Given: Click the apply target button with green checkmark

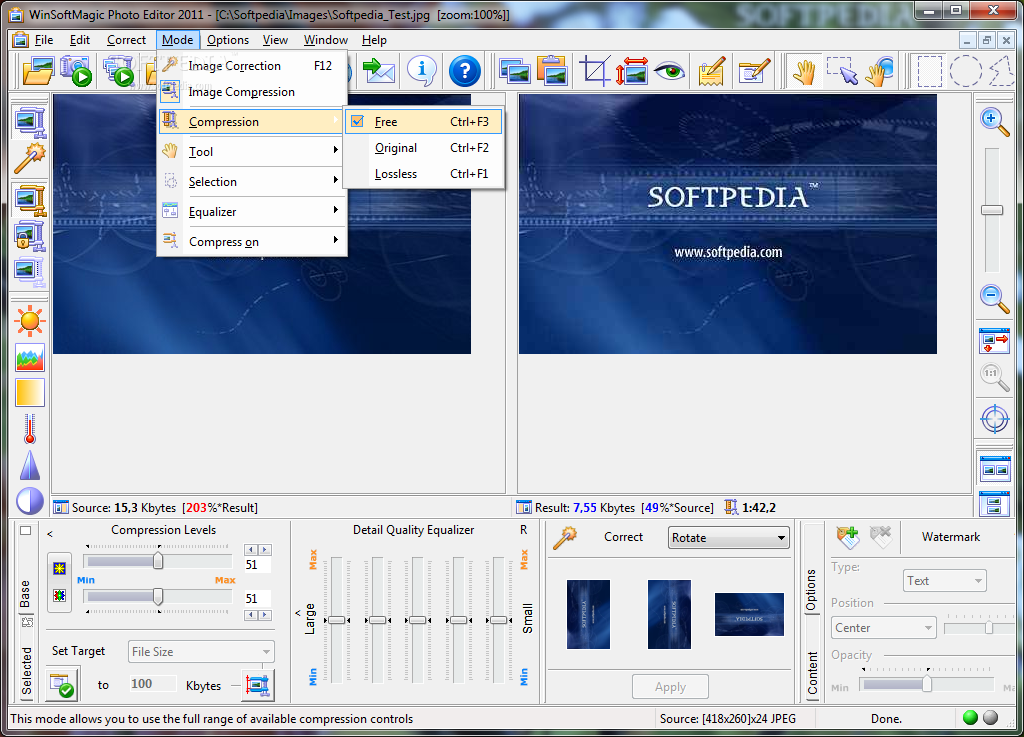Looking at the screenshot, I should coord(63,685).
